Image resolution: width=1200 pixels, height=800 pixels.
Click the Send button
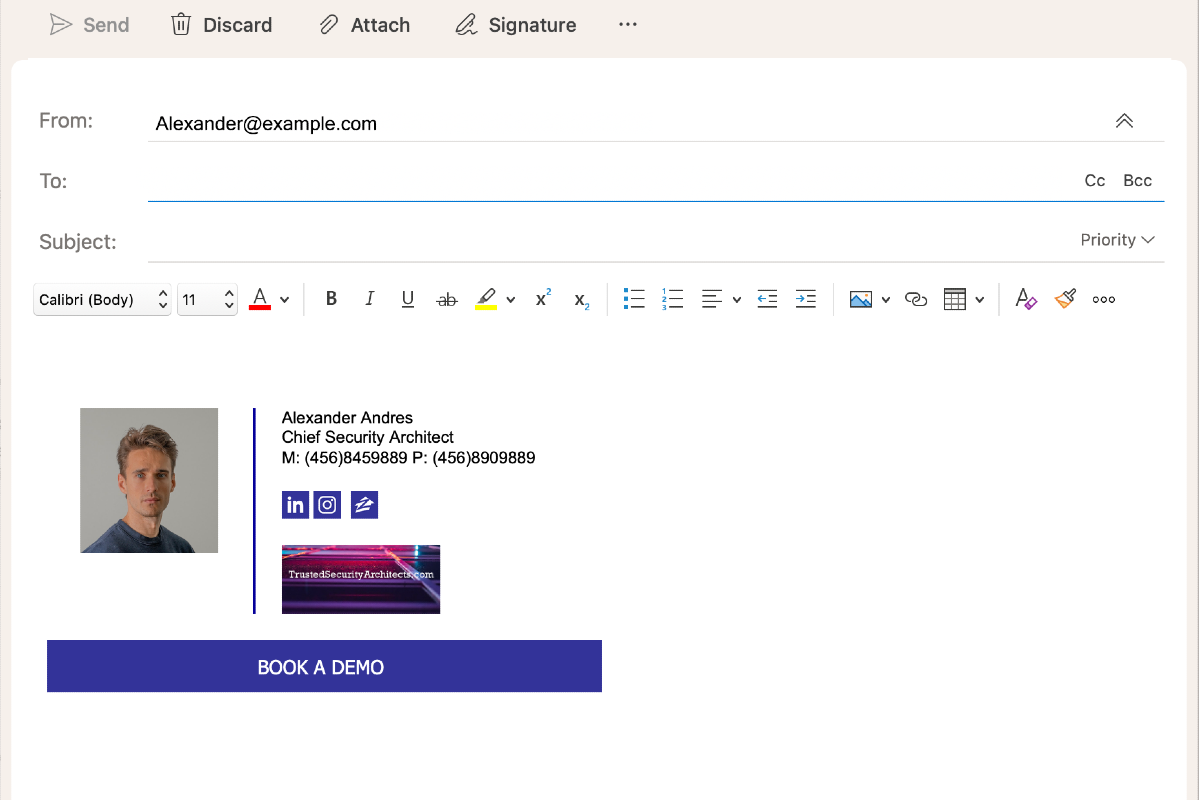(90, 25)
